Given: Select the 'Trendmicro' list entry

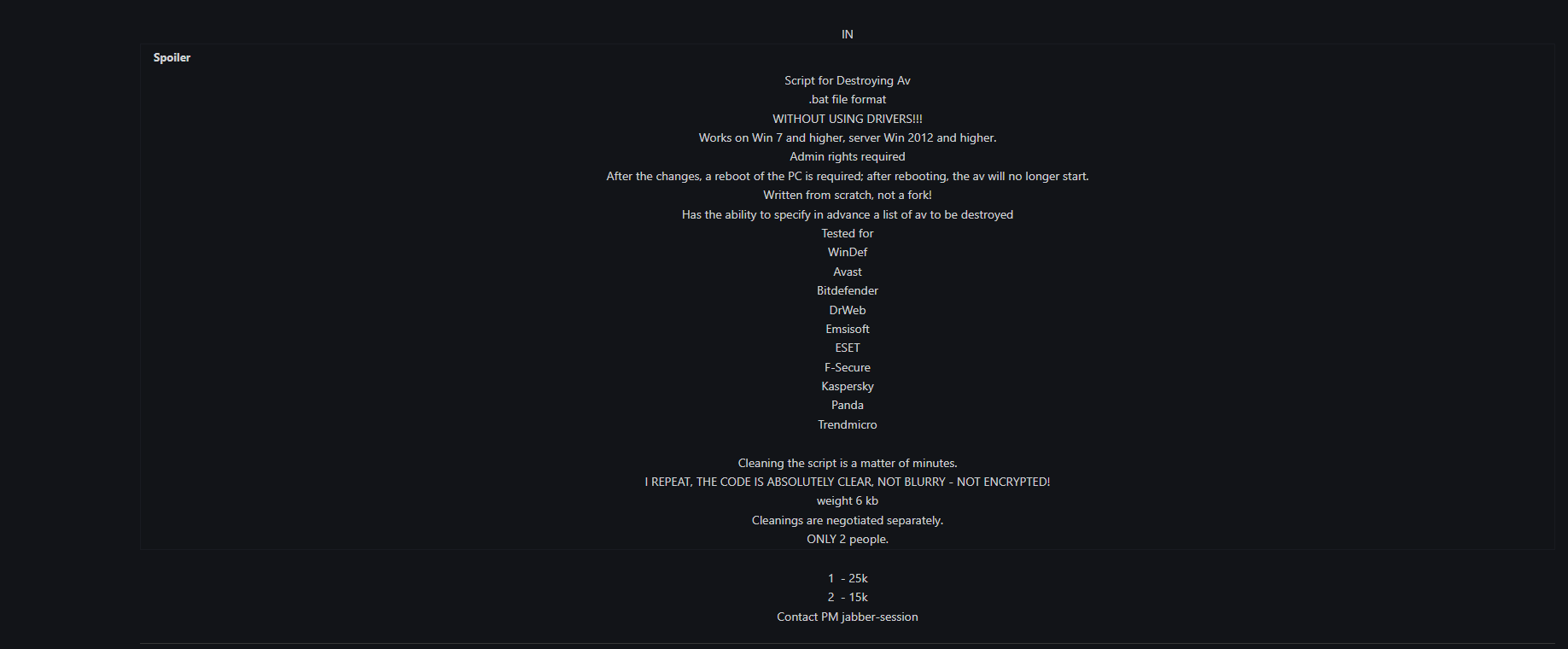Looking at the screenshot, I should point(848,424).
